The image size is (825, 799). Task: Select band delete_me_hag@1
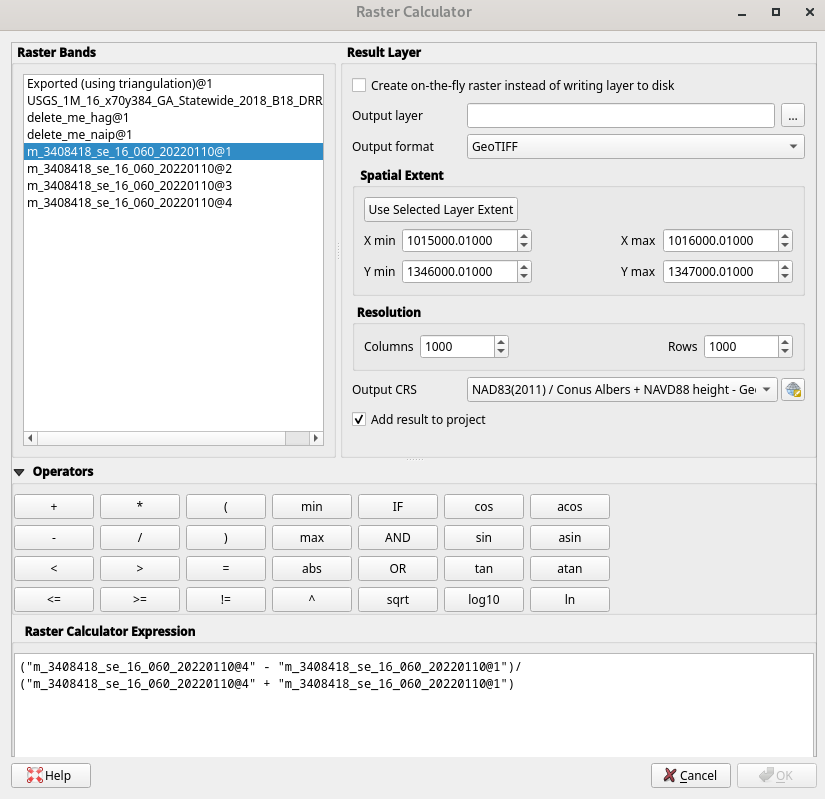173,117
